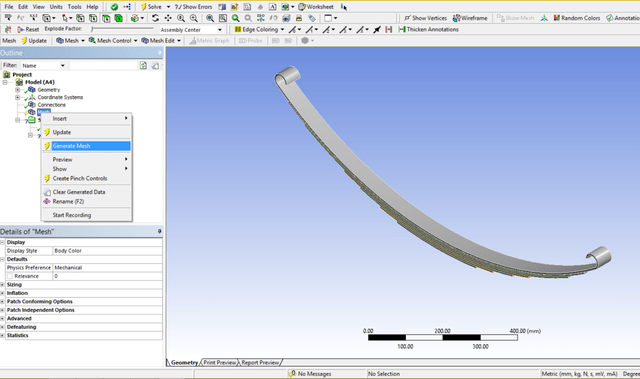The image size is (640, 379).
Task: Activate the Pan tool icon
Action: click(168, 18)
